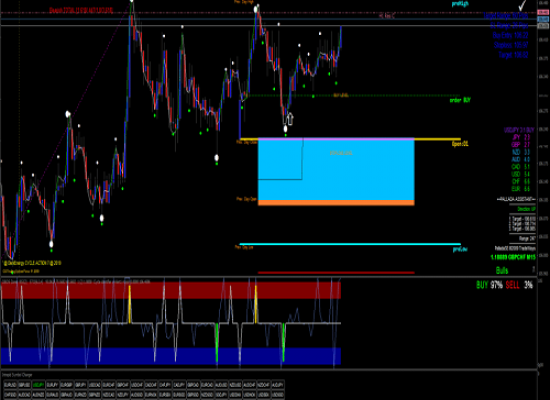This screenshot has height=400, width=550.
Task: Click the green Bulls label in side panel
Action: tap(502, 271)
